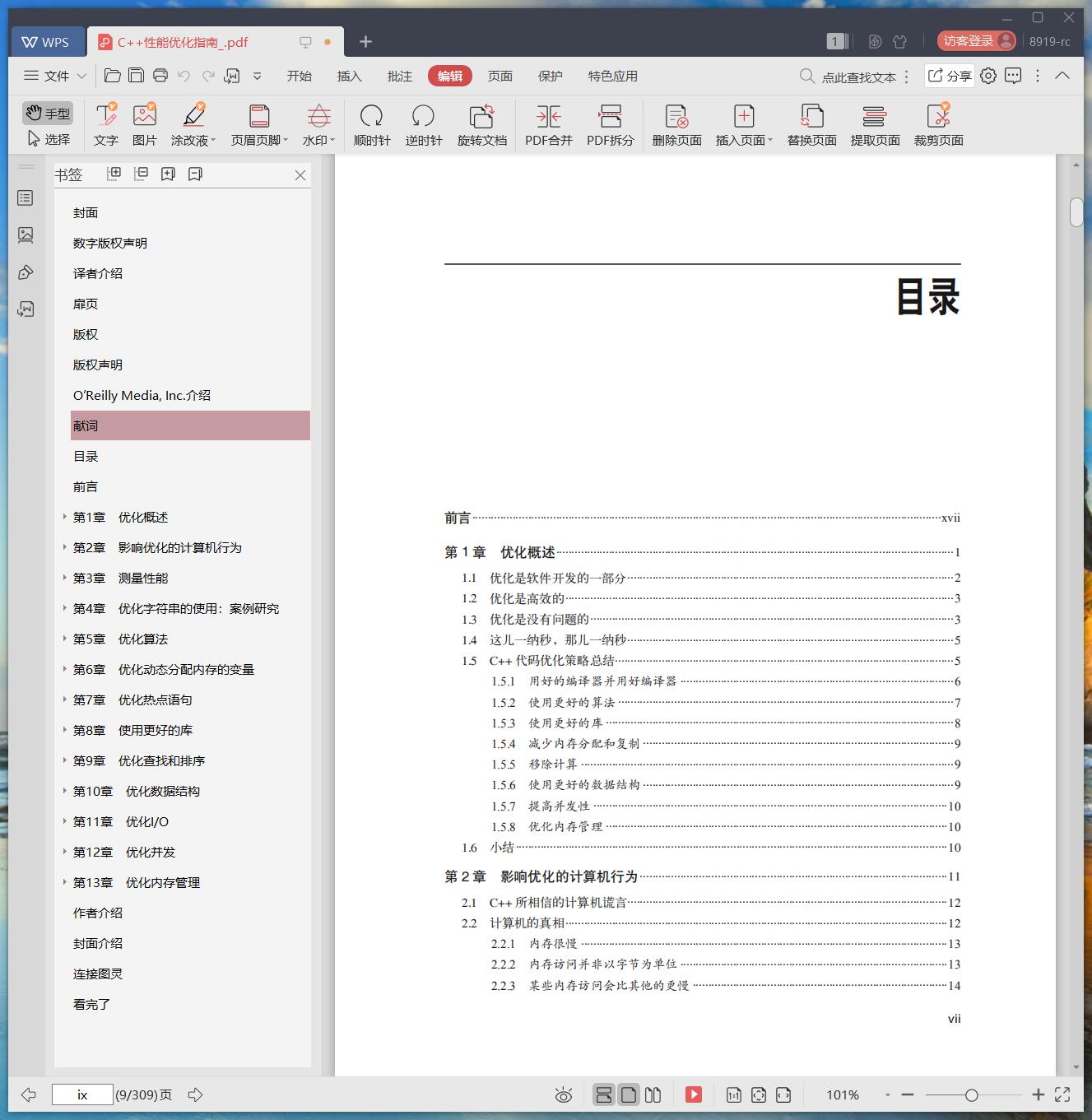The width and height of the screenshot is (1092, 1120).
Task: Open the settings gear icon near 分享
Action: click(x=988, y=76)
